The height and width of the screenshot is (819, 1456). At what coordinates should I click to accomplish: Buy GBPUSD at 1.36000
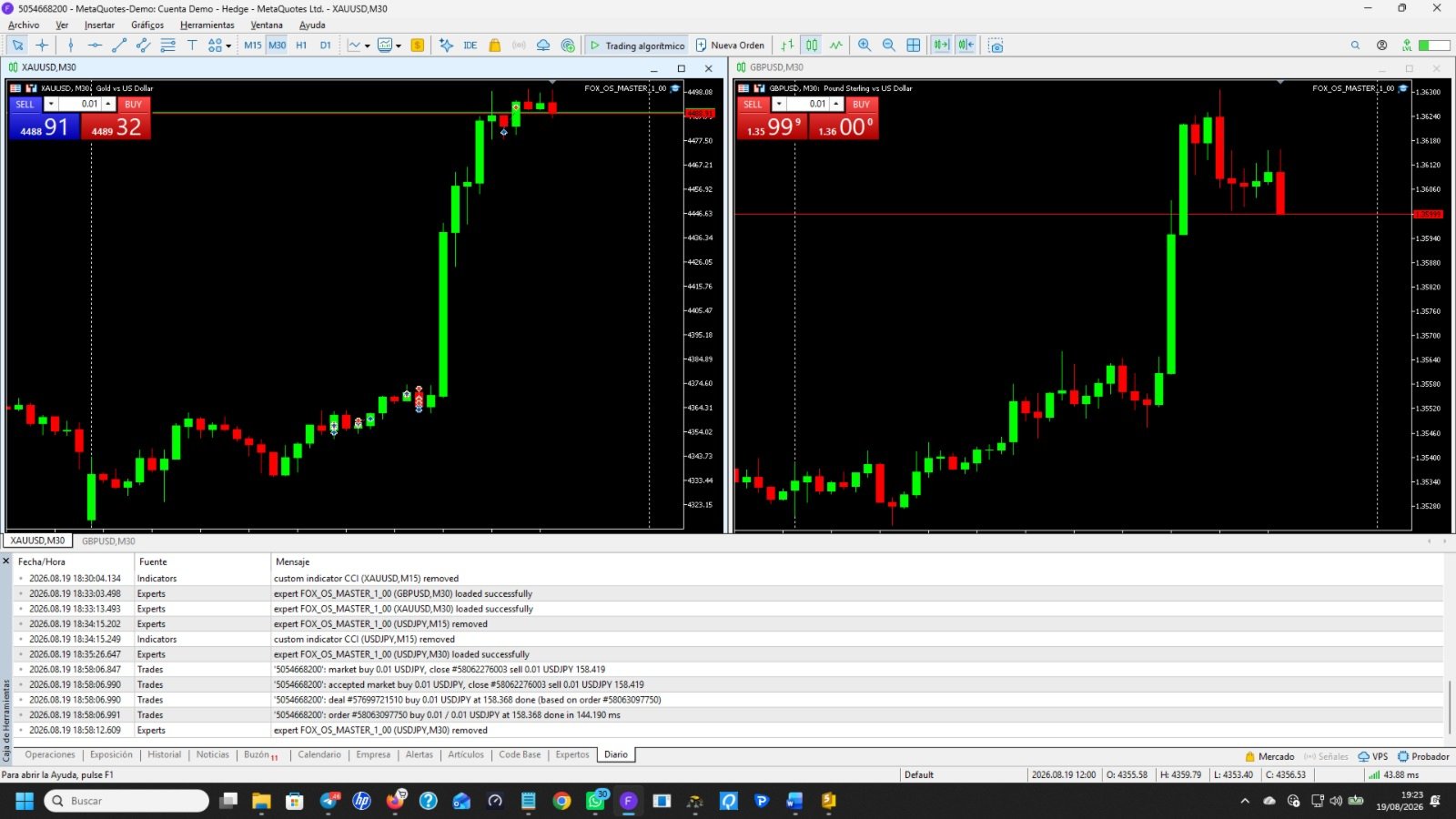844,126
